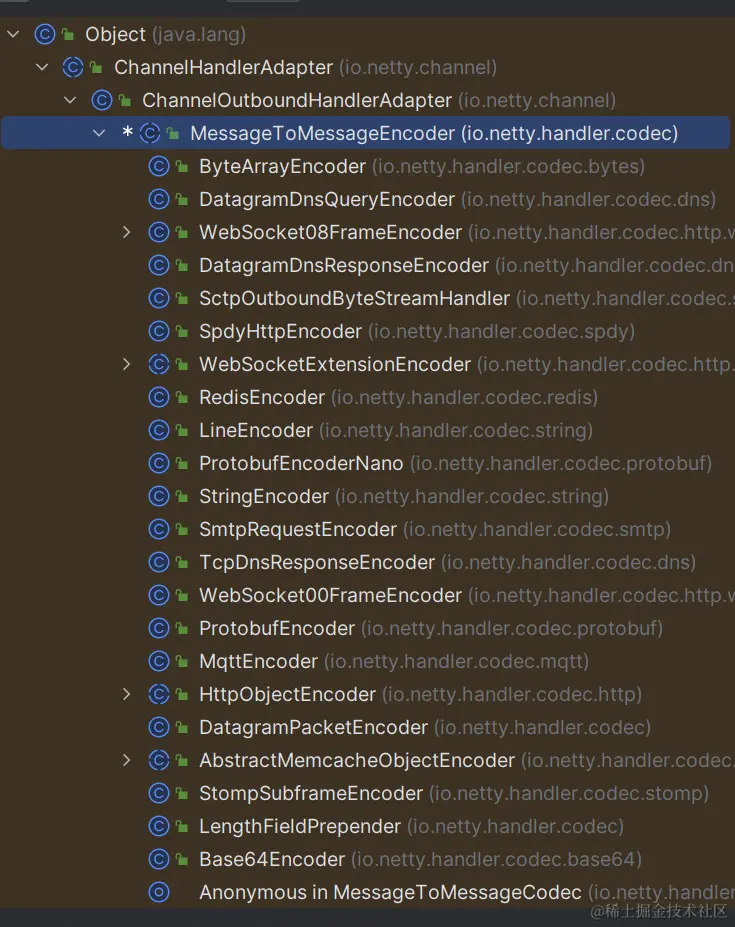
Task: Click the class icon beside WebSocket00FrameEncoder
Action: tap(158, 595)
